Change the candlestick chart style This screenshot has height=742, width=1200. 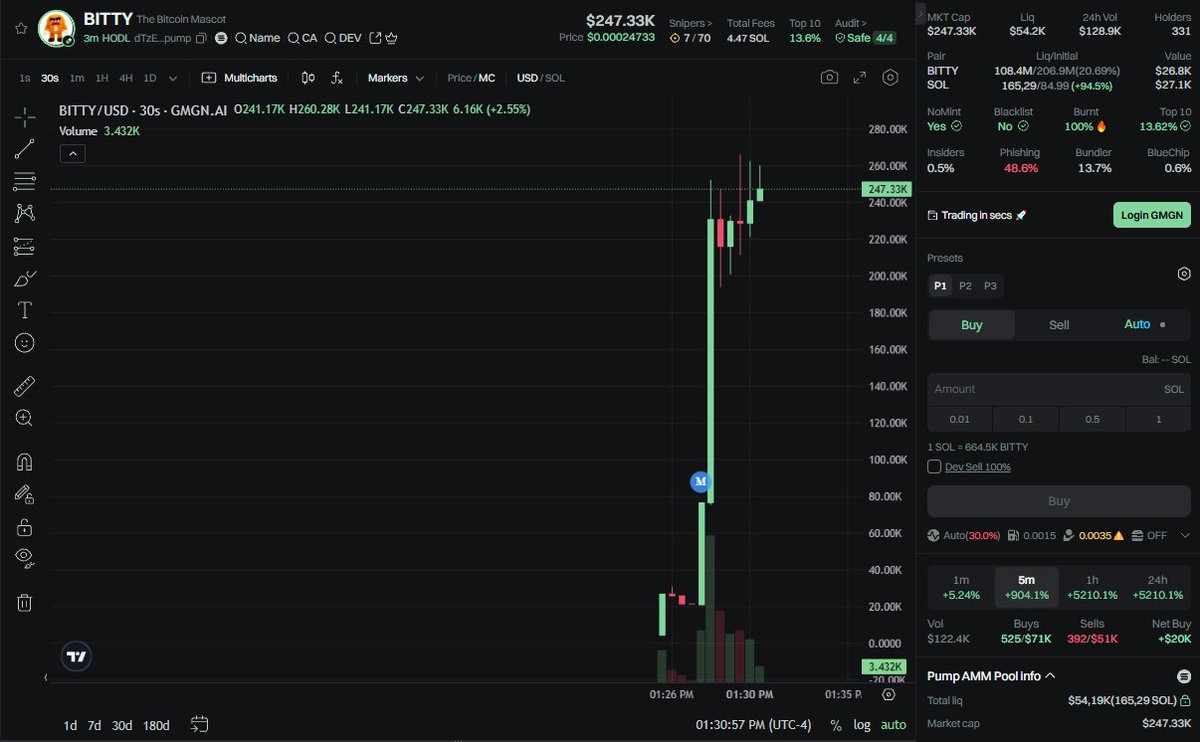coord(308,78)
